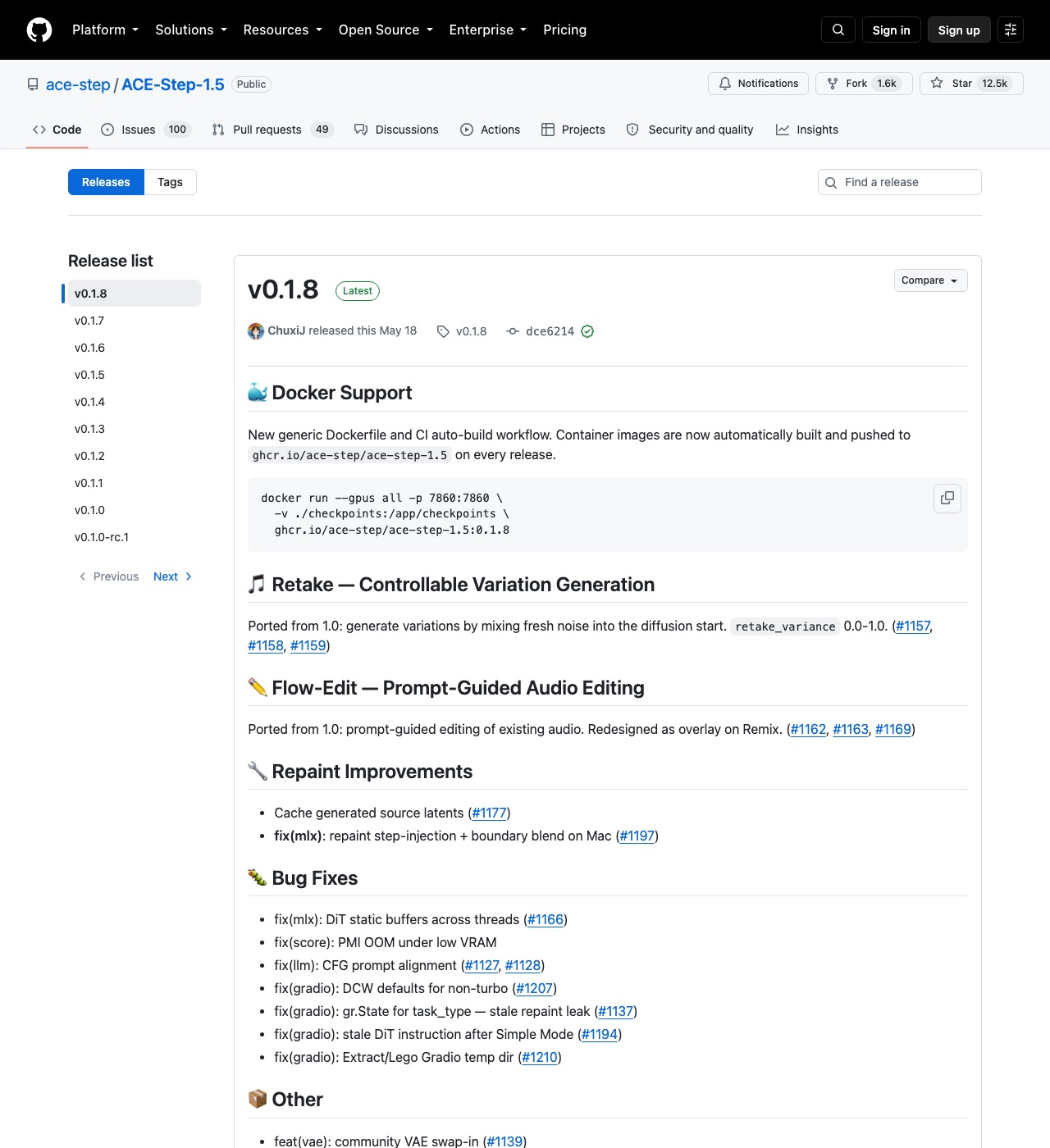
Task: Select v0.1.5 in the release list
Action: point(134,375)
